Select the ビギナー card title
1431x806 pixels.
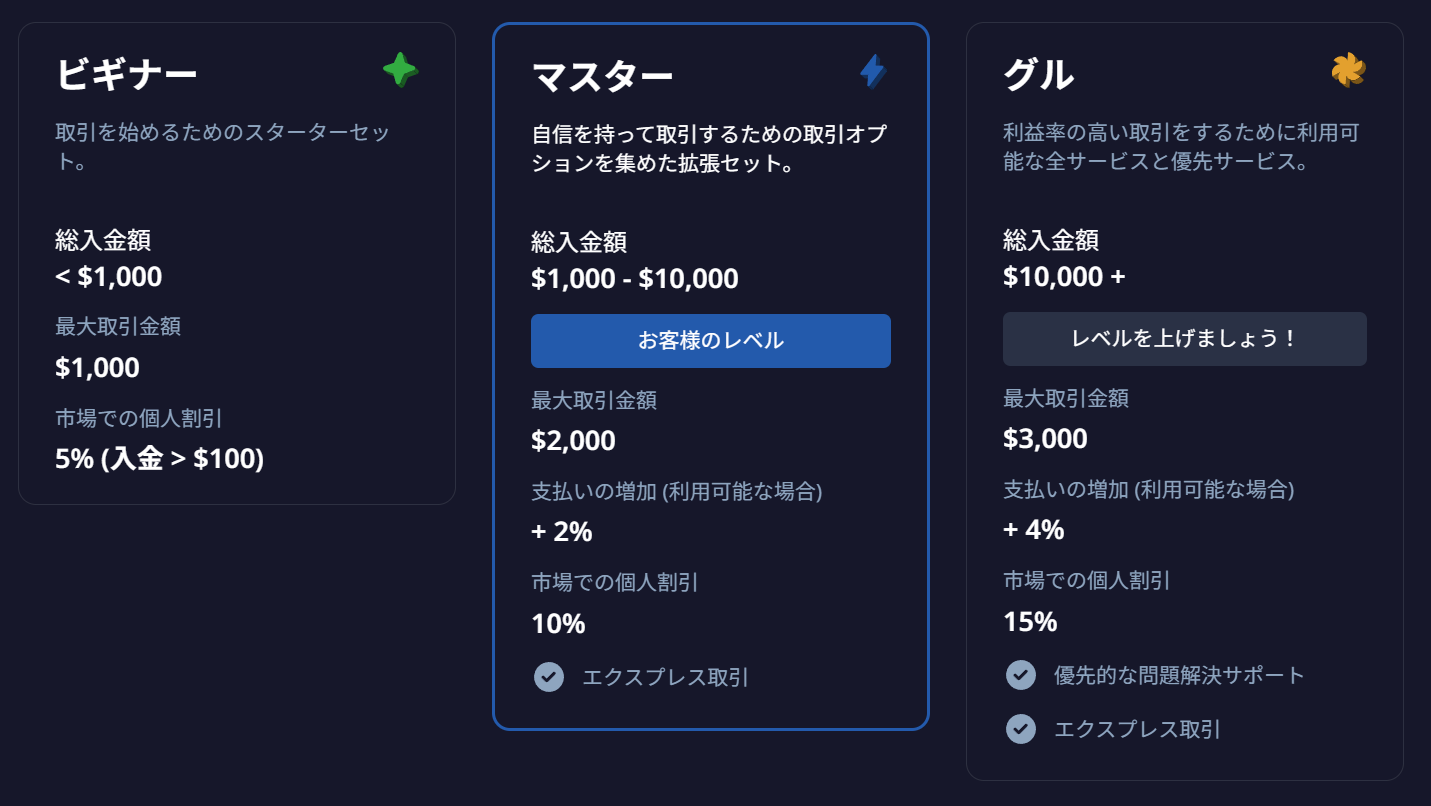click(x=126, y=74)
